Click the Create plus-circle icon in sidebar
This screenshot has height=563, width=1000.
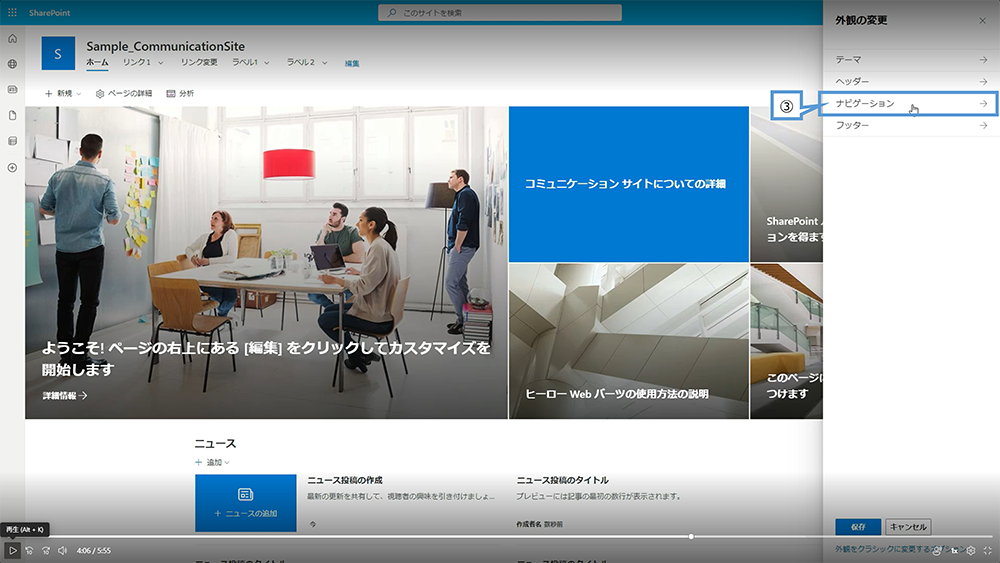[12, 167]
